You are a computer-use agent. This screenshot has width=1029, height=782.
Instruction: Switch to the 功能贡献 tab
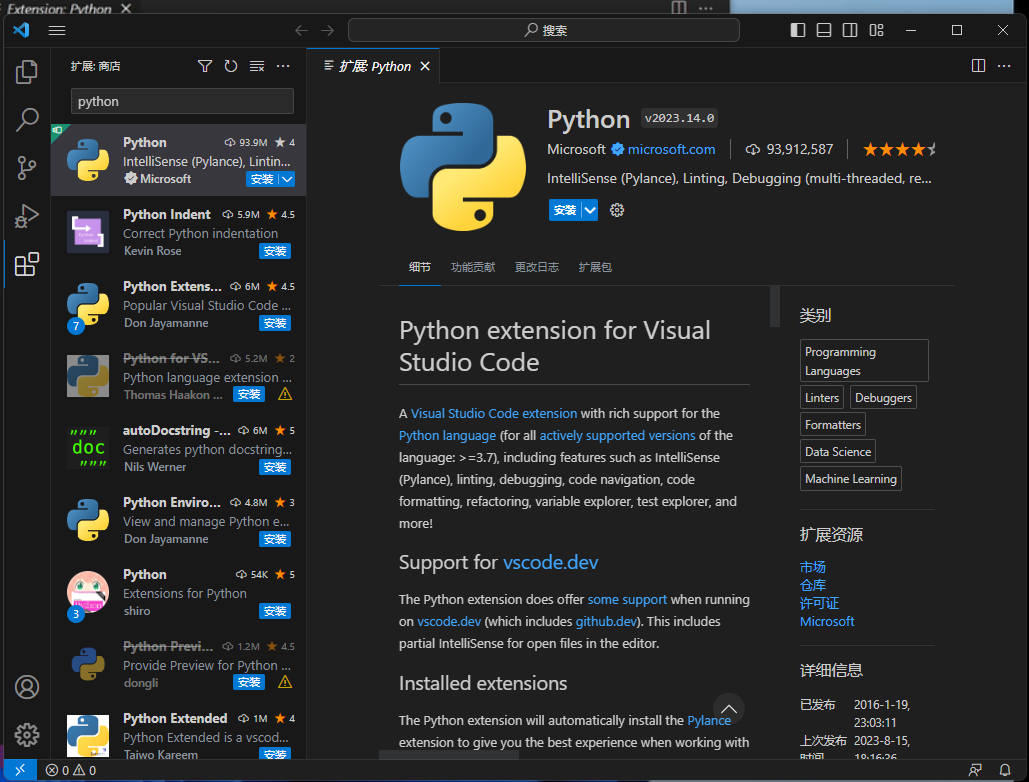click(472, 267)
